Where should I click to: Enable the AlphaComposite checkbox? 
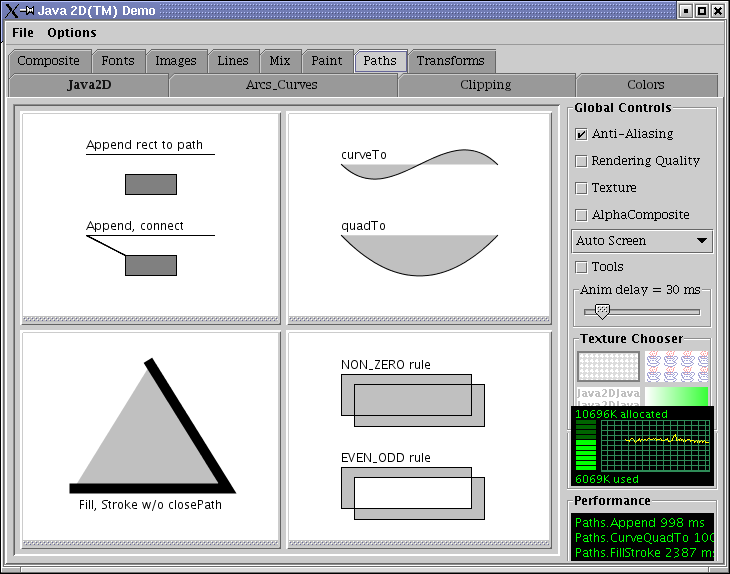click(582, 215)
